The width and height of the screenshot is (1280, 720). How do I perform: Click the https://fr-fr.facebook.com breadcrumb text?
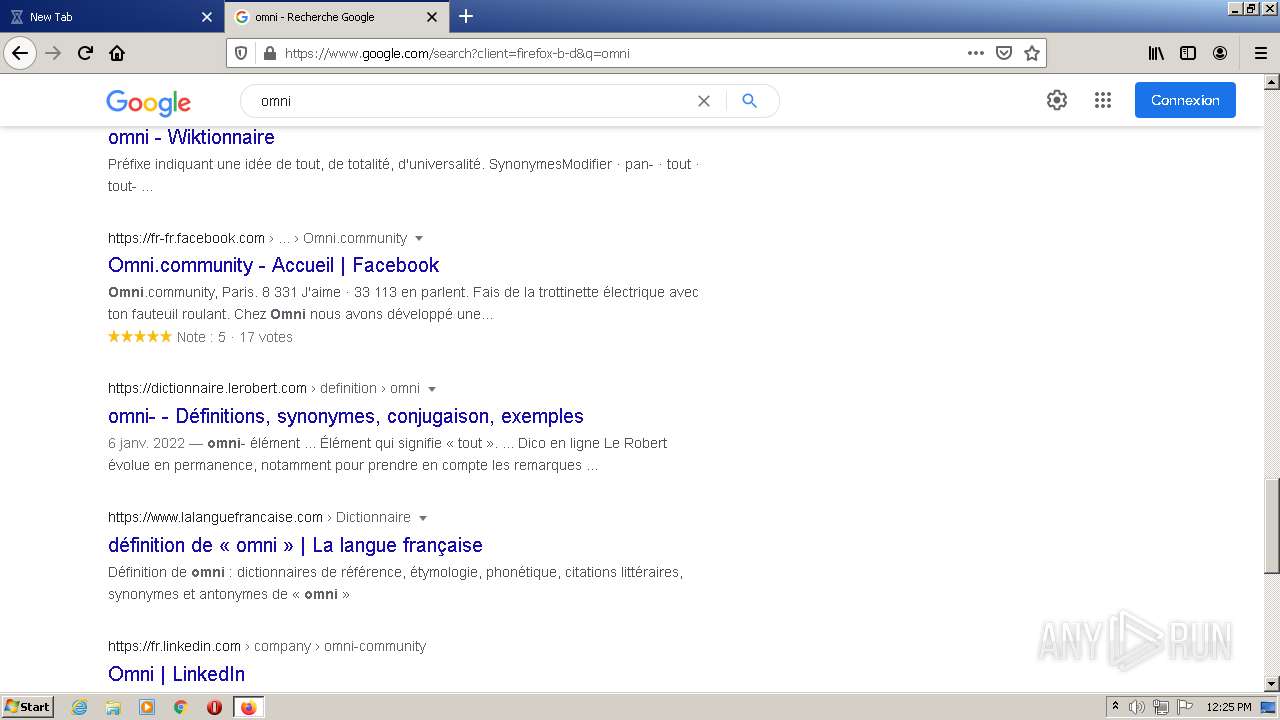[186, 238]
